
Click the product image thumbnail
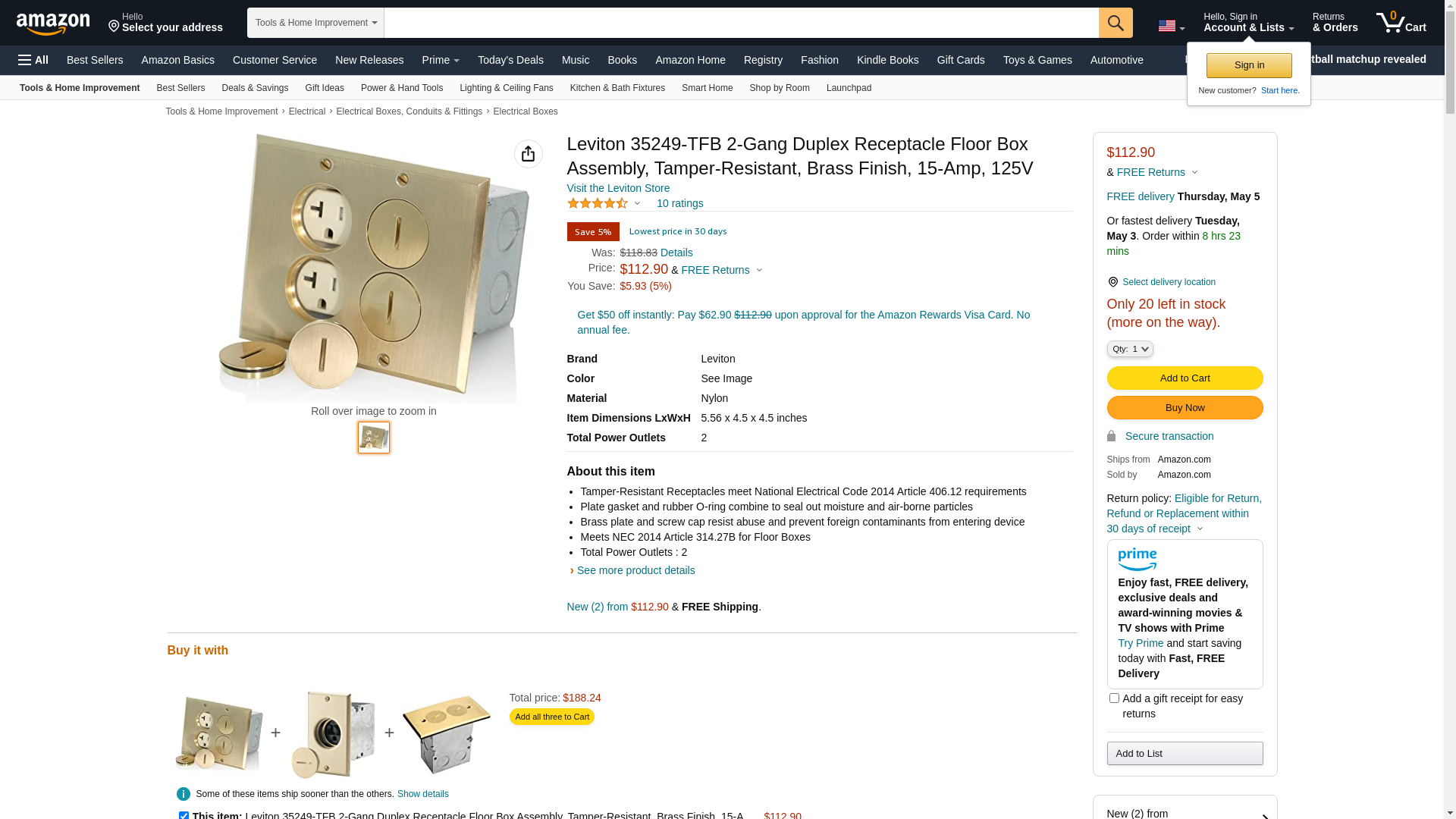click(x=373, y=438)
